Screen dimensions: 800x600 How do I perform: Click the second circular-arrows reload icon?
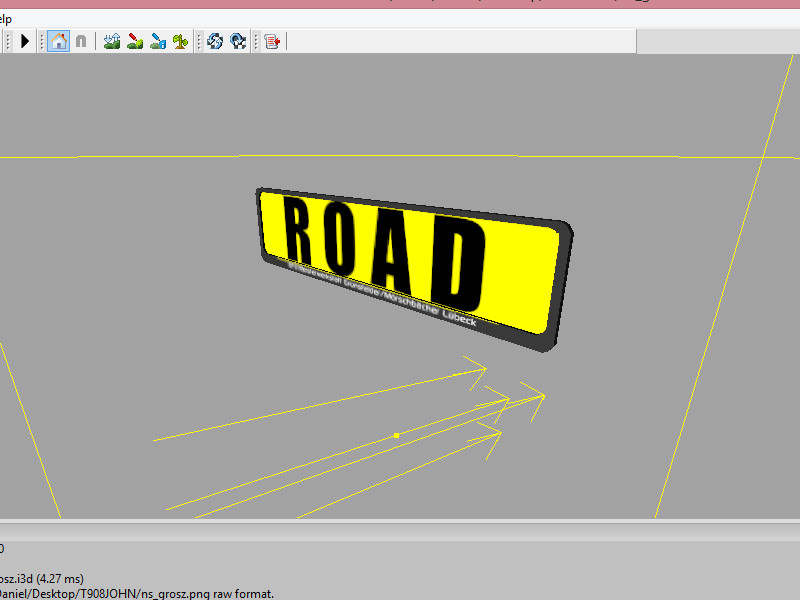238,41
